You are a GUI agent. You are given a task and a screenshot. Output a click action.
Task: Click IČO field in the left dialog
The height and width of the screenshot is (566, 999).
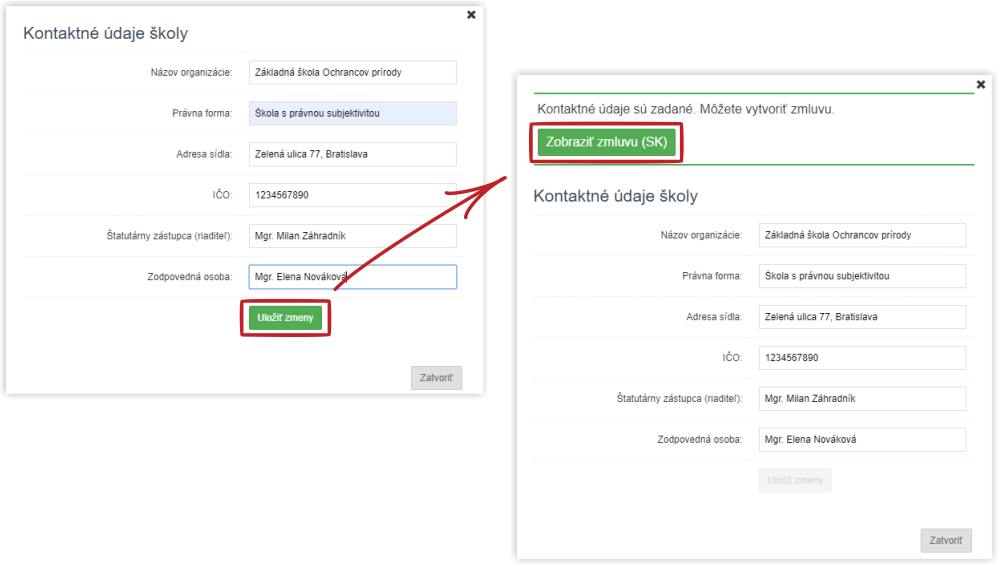coord(352,194)
